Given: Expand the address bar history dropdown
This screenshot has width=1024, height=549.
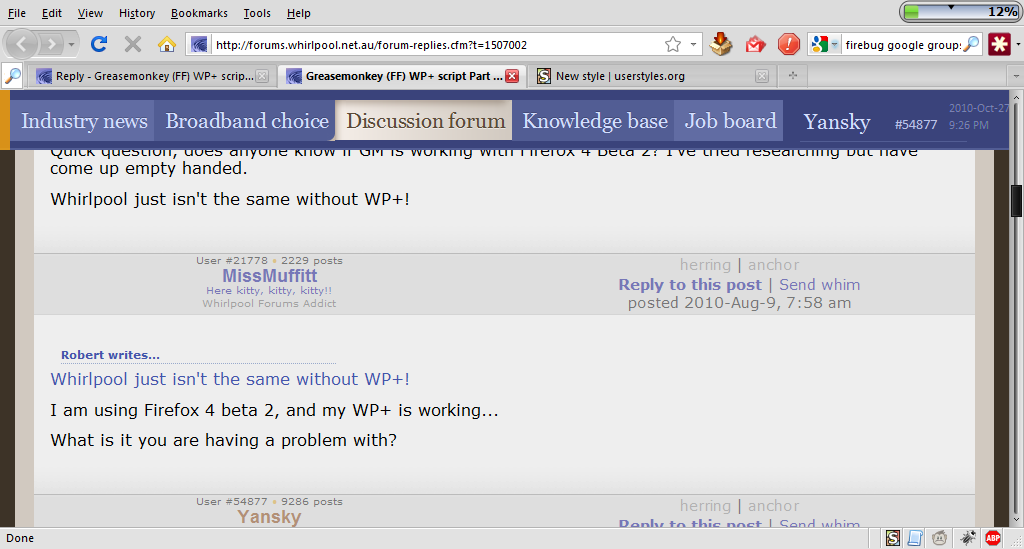Looking at the screenshot, I should pyautogui.click(x=693, y=44).
